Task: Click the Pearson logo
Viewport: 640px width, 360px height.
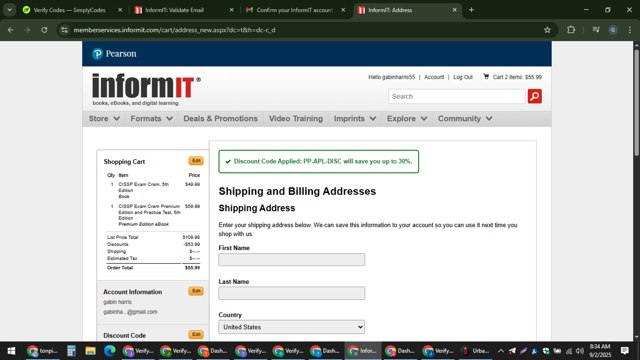Action: [114, 53]
